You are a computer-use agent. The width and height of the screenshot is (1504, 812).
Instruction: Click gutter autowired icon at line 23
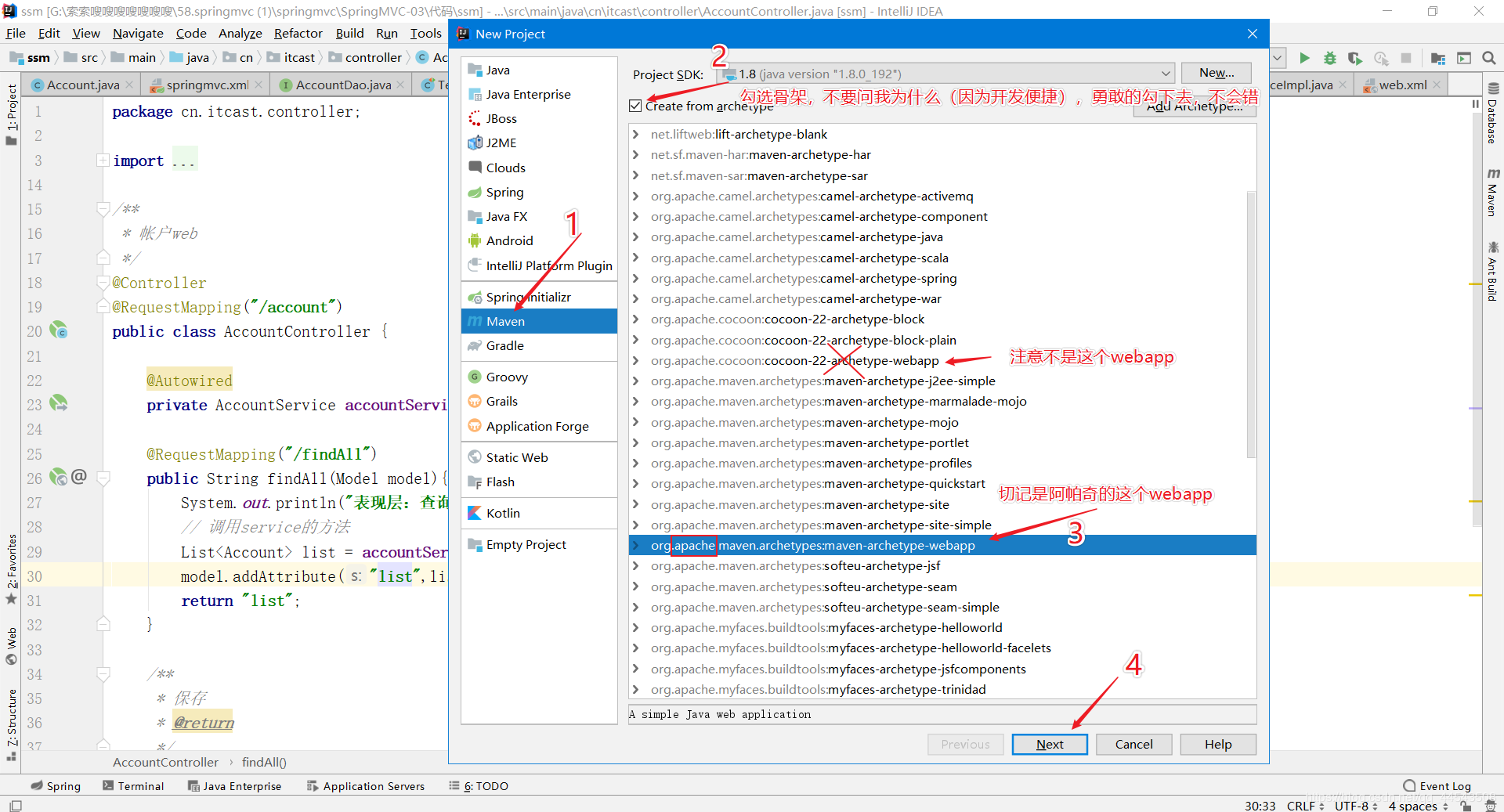59,404
